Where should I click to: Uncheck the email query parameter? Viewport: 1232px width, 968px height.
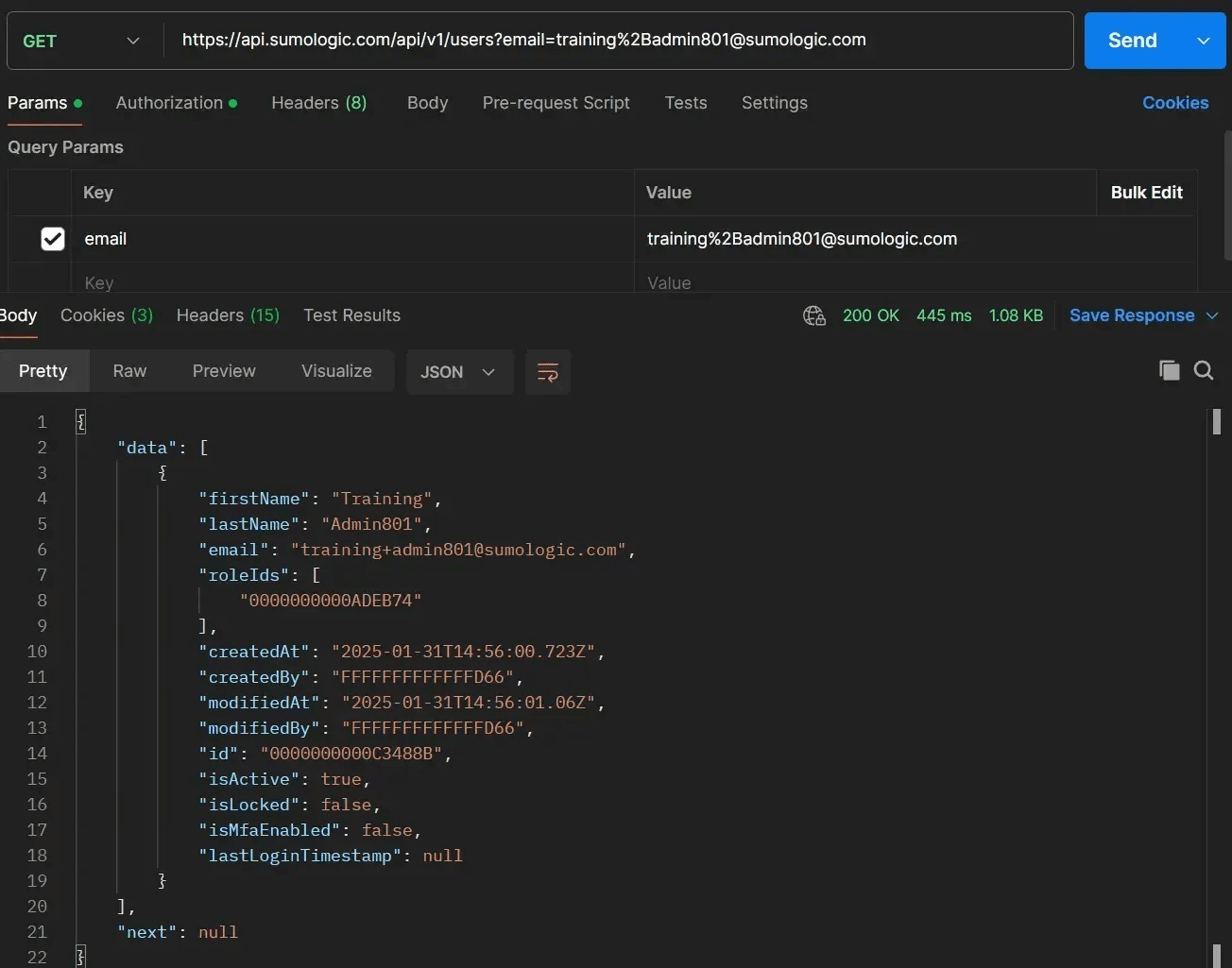click(x=52, y=239)
